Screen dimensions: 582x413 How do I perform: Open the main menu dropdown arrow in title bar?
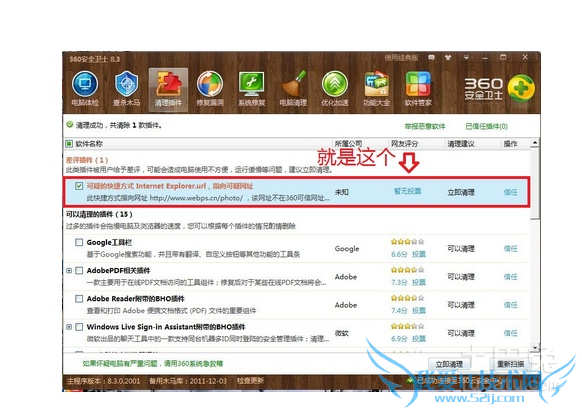[466, 58]
